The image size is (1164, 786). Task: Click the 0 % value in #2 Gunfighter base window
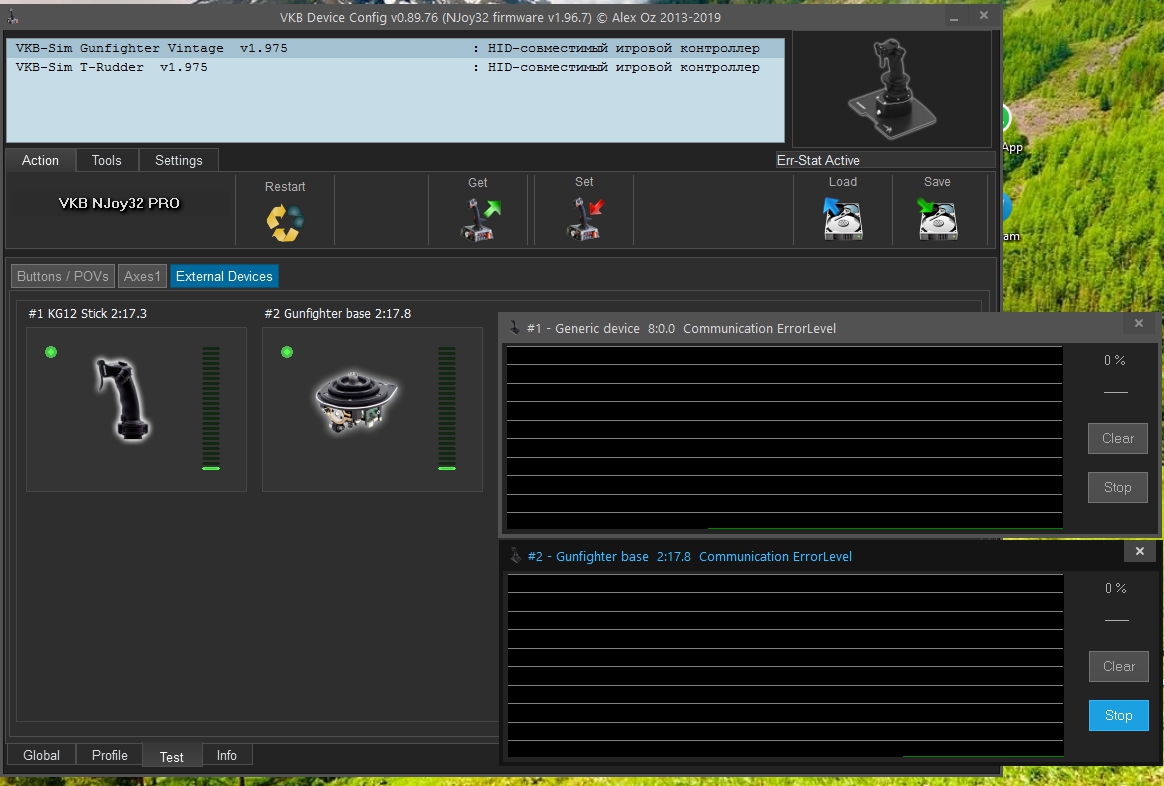(x=1116, y=588)
